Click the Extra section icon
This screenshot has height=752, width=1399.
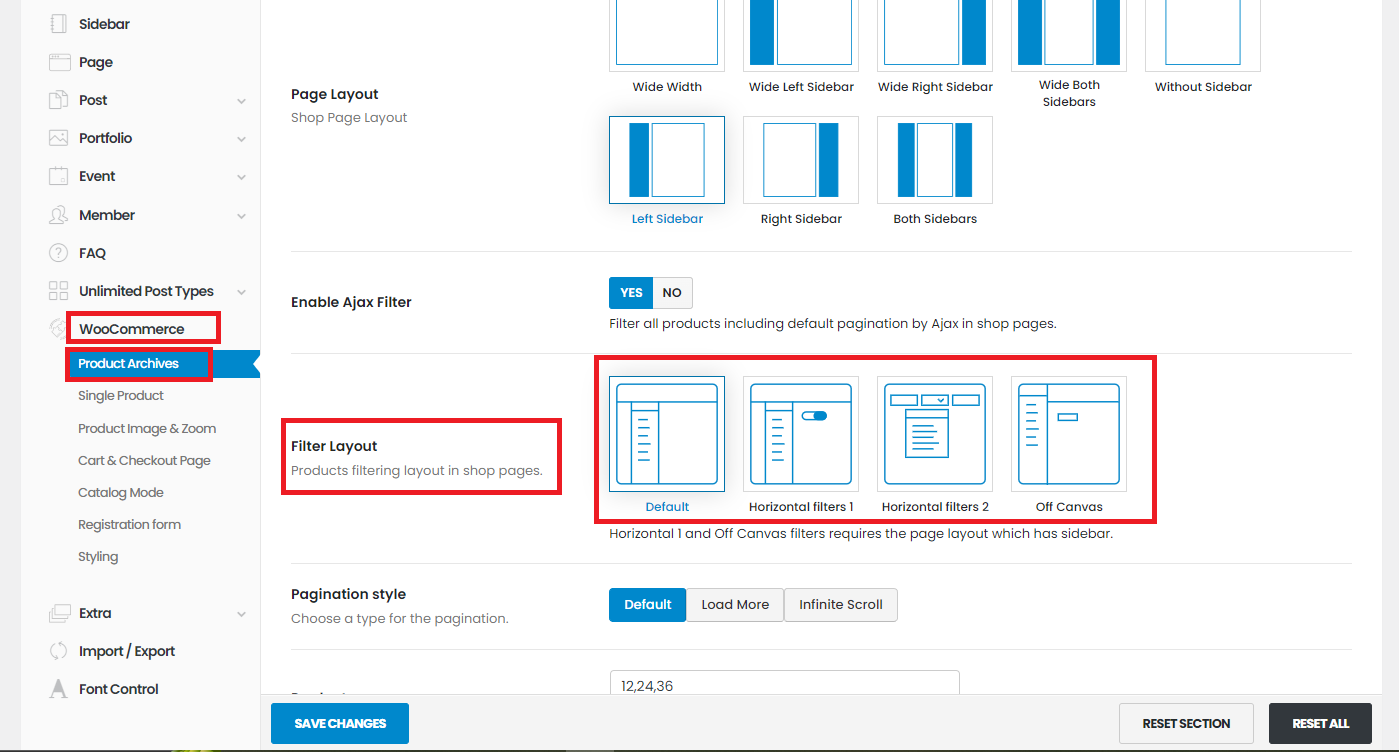pyautogui.click(x=58, y=613)
